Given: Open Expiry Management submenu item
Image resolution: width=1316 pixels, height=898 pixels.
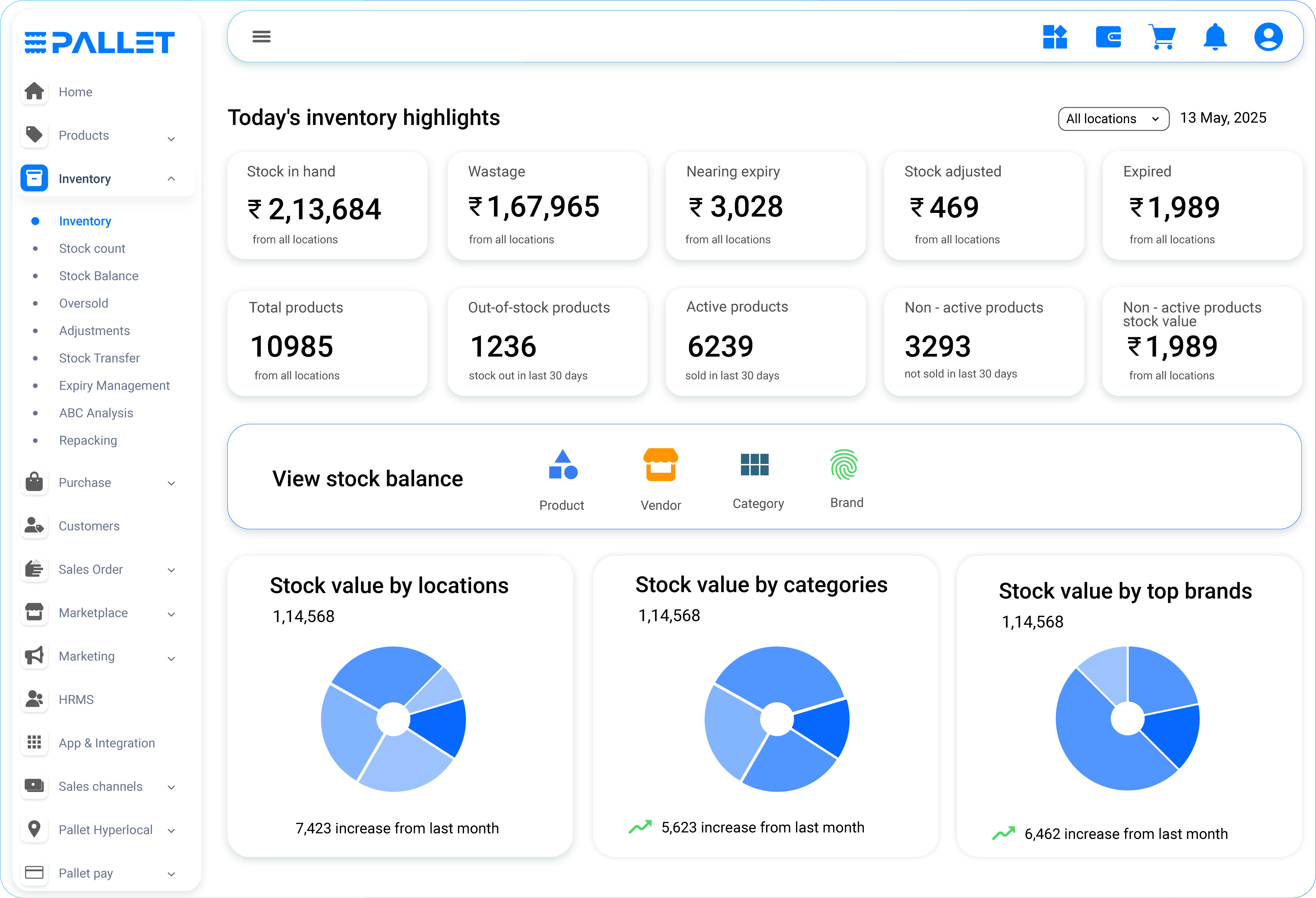Looking at the screenshot, I should pyautogui.click(x=114, y=386).
